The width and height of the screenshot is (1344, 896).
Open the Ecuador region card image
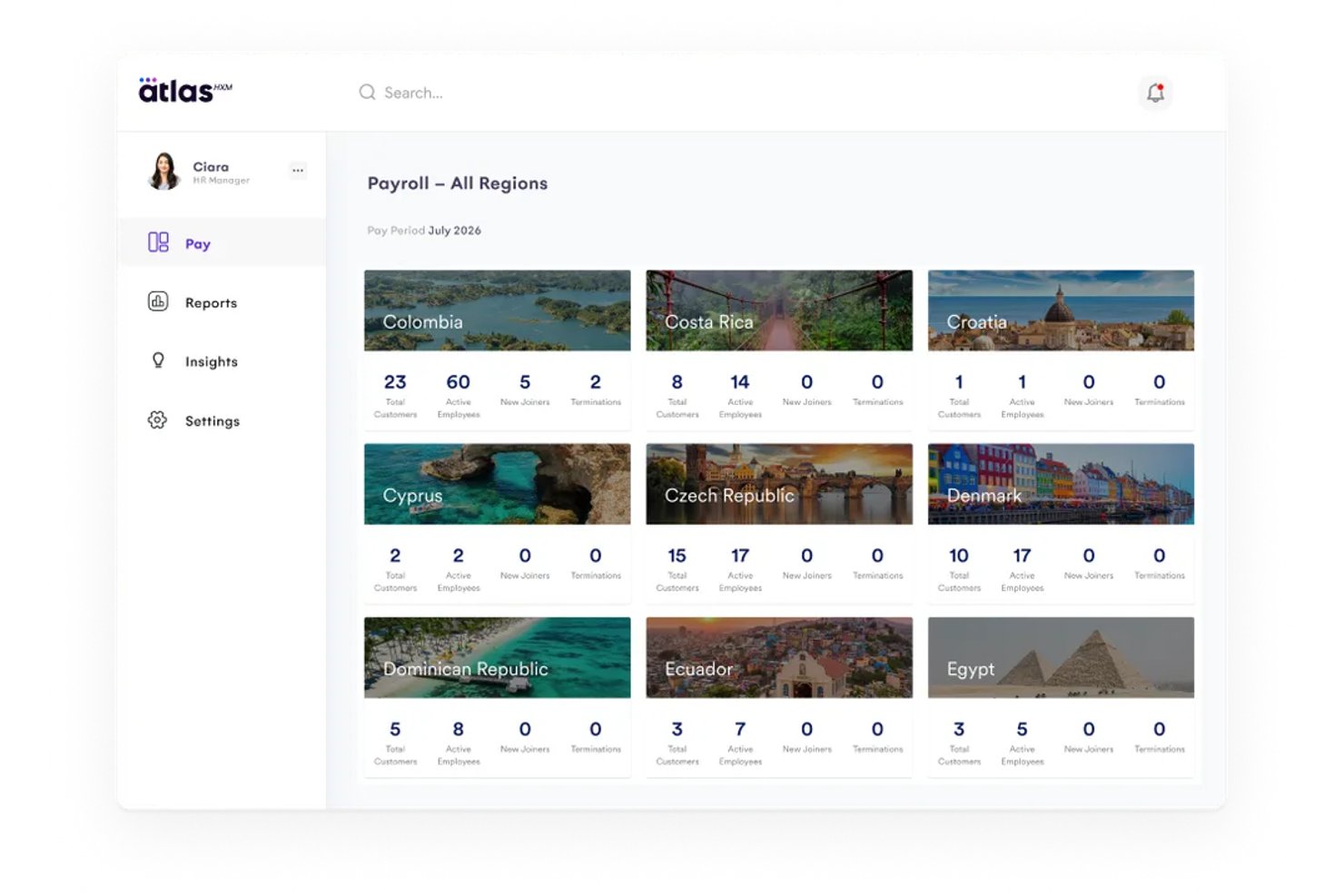tap(779, 657)
